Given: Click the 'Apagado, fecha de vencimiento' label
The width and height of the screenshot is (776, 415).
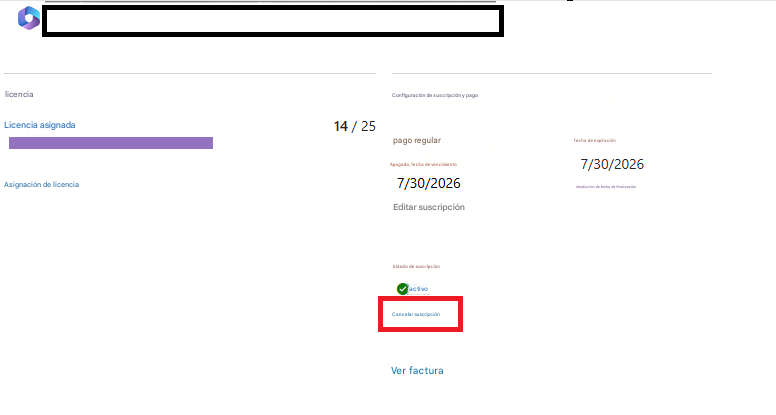Looking at the screenshot, I should tap(423, 164).
